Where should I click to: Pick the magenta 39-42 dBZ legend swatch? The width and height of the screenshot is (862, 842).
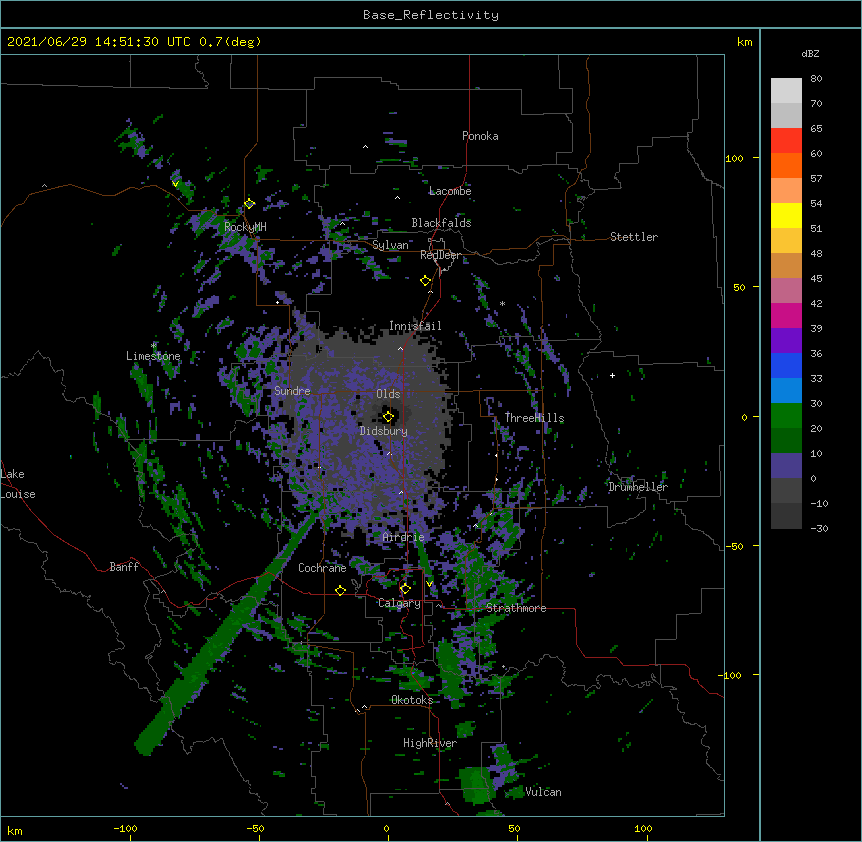tap(786, 316)
